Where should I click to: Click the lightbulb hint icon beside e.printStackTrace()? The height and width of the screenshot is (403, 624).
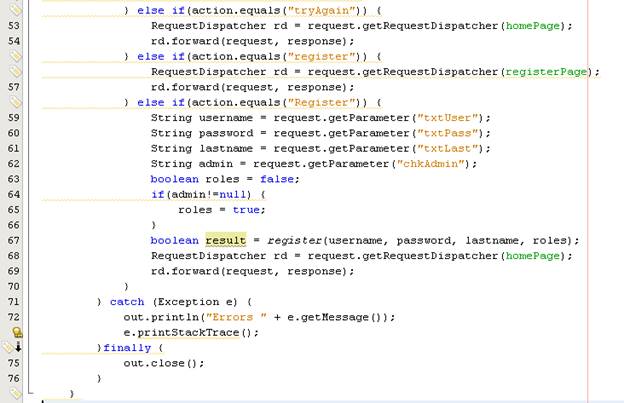coord(17,332)
